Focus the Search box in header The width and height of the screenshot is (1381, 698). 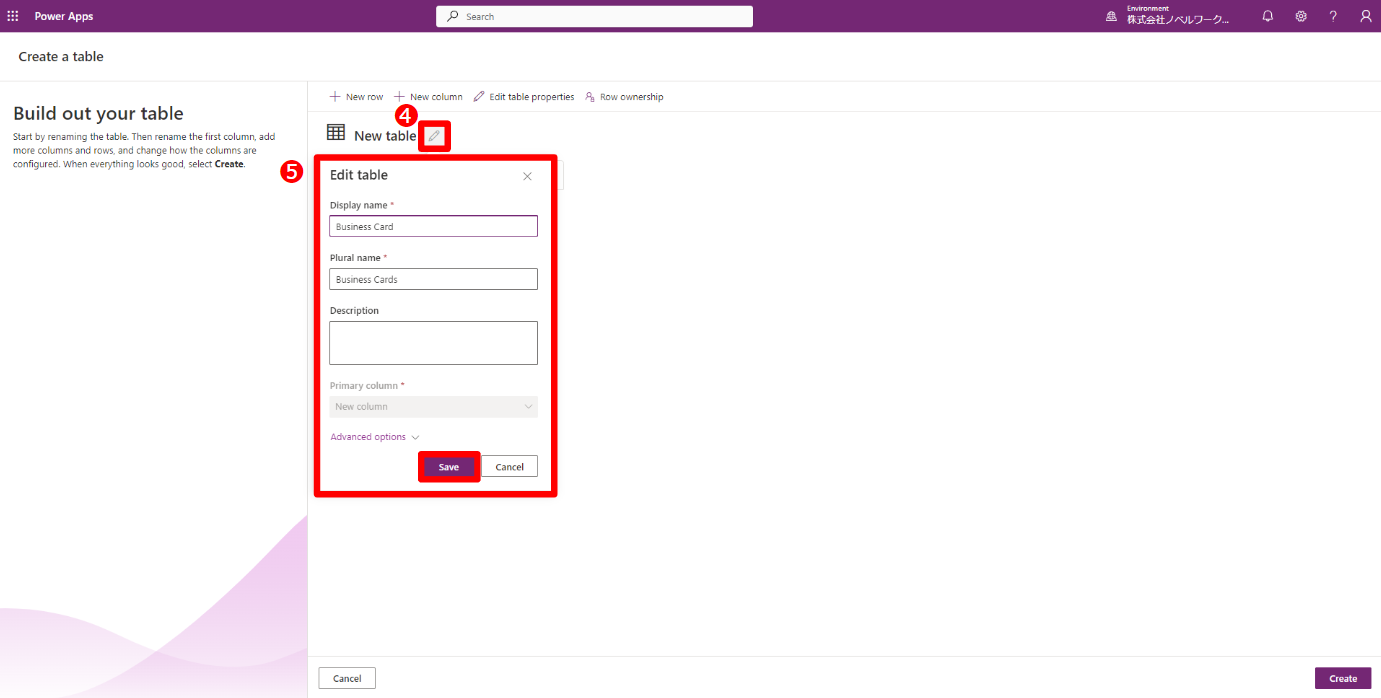(x=594, y=16)
